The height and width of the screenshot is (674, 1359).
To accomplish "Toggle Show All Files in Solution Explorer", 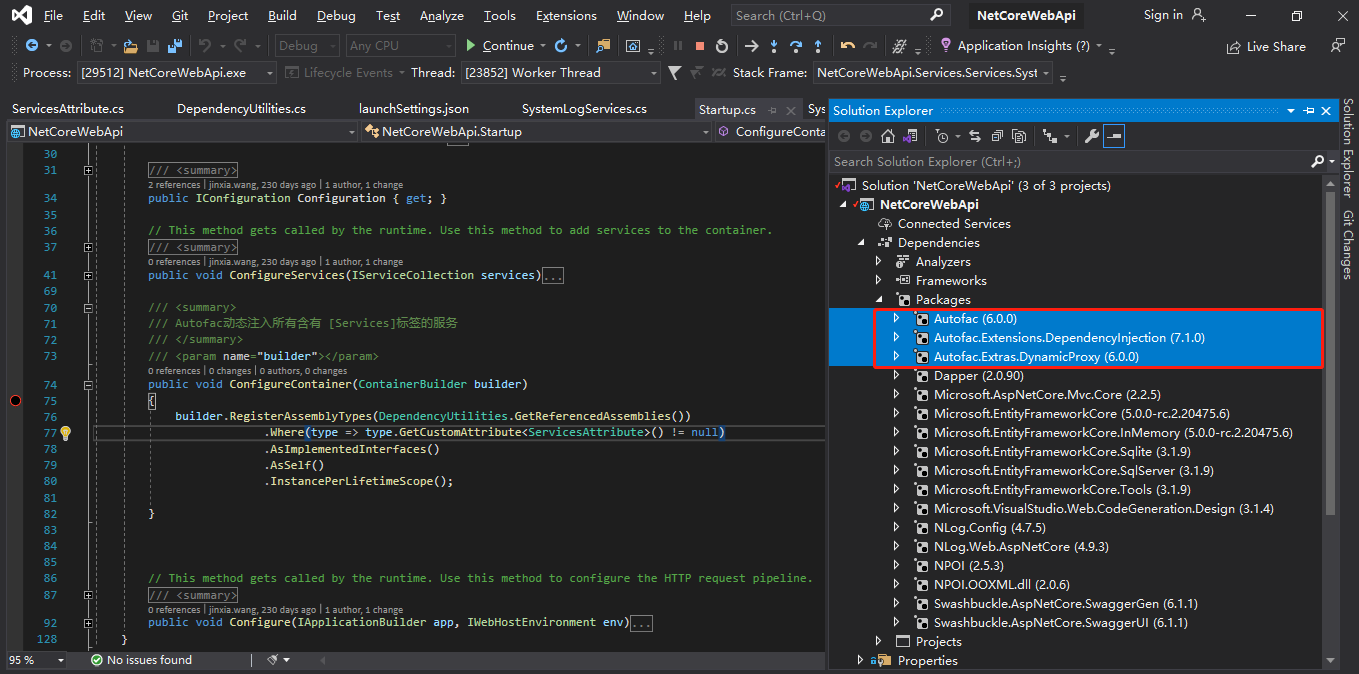I will click(x=1019, y=136).
